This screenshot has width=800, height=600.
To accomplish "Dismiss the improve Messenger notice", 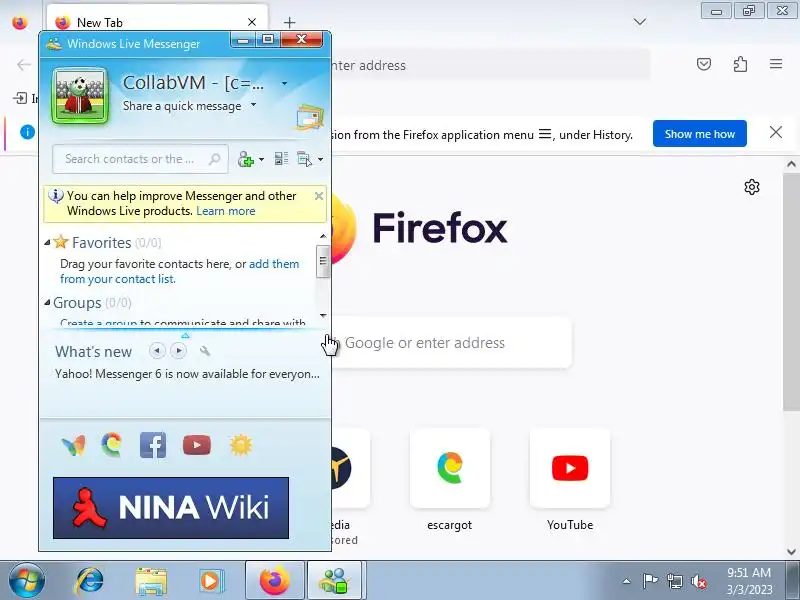I will pos(319,196).
